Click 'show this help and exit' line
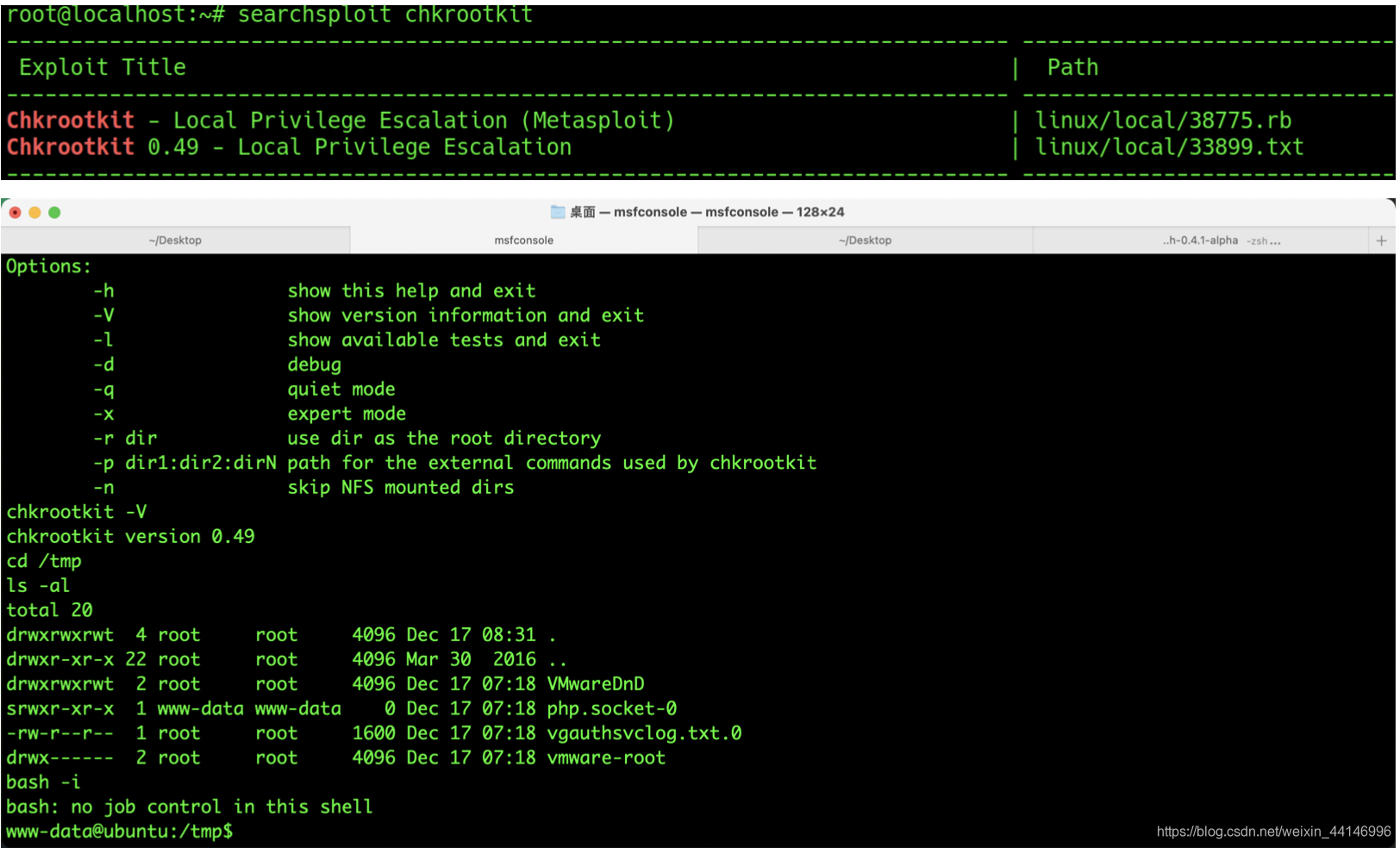The image size is (1400, 848). pyautogui.click(x=411, y=290)
